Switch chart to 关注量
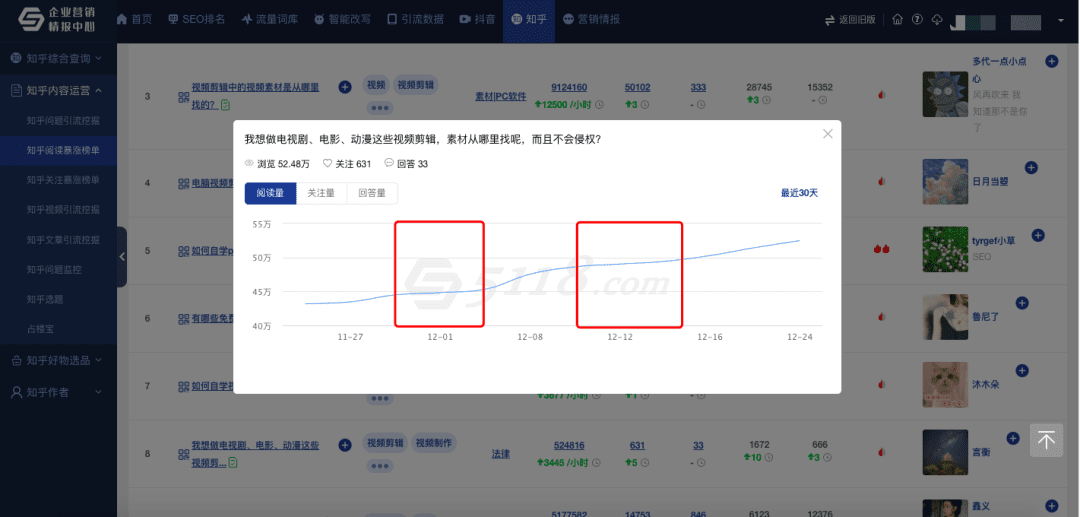 coord(321,193)
